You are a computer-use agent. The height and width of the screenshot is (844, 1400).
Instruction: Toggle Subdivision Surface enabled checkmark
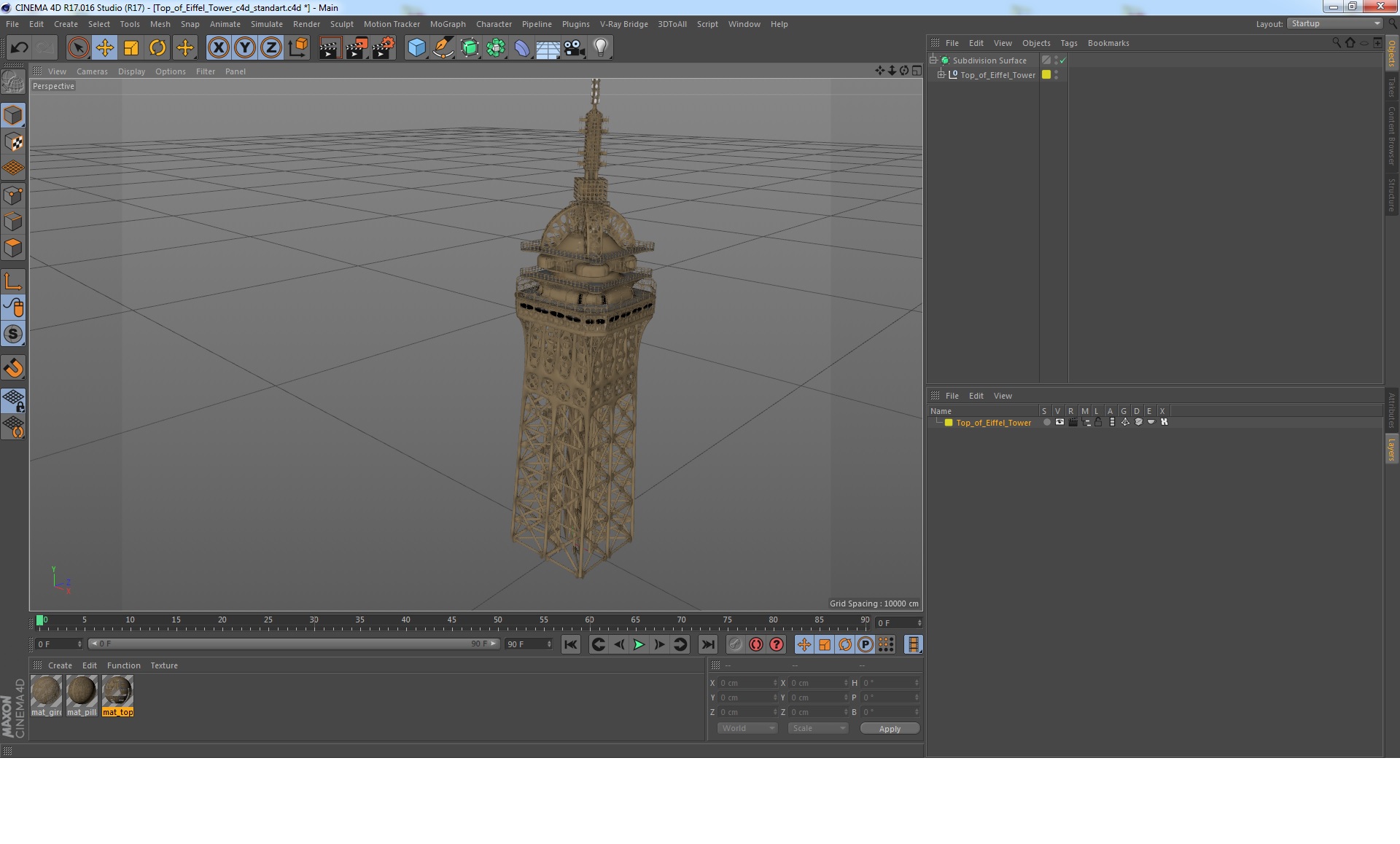(x=1062, y=60)
